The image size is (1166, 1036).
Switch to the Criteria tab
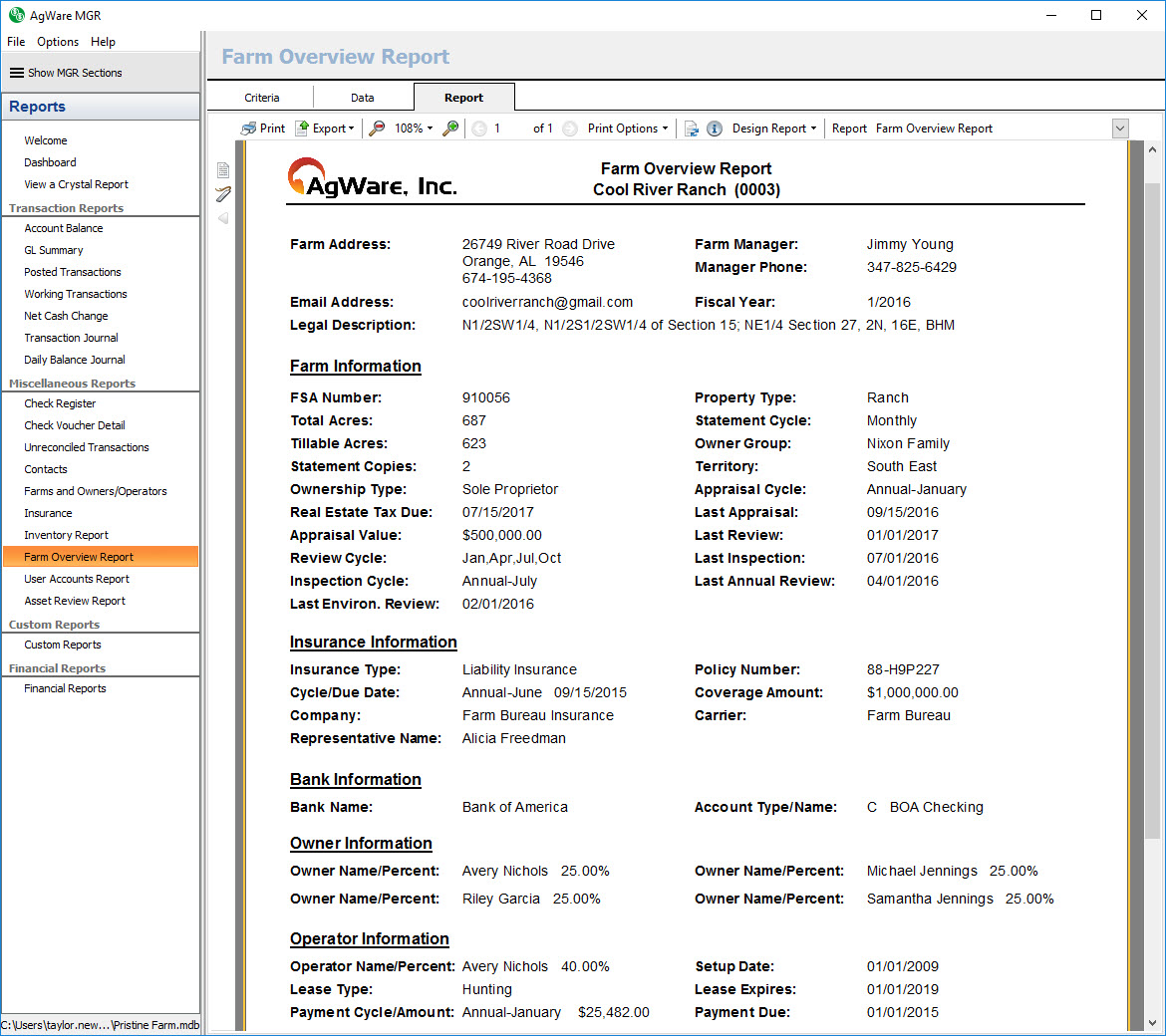point(261,98)
